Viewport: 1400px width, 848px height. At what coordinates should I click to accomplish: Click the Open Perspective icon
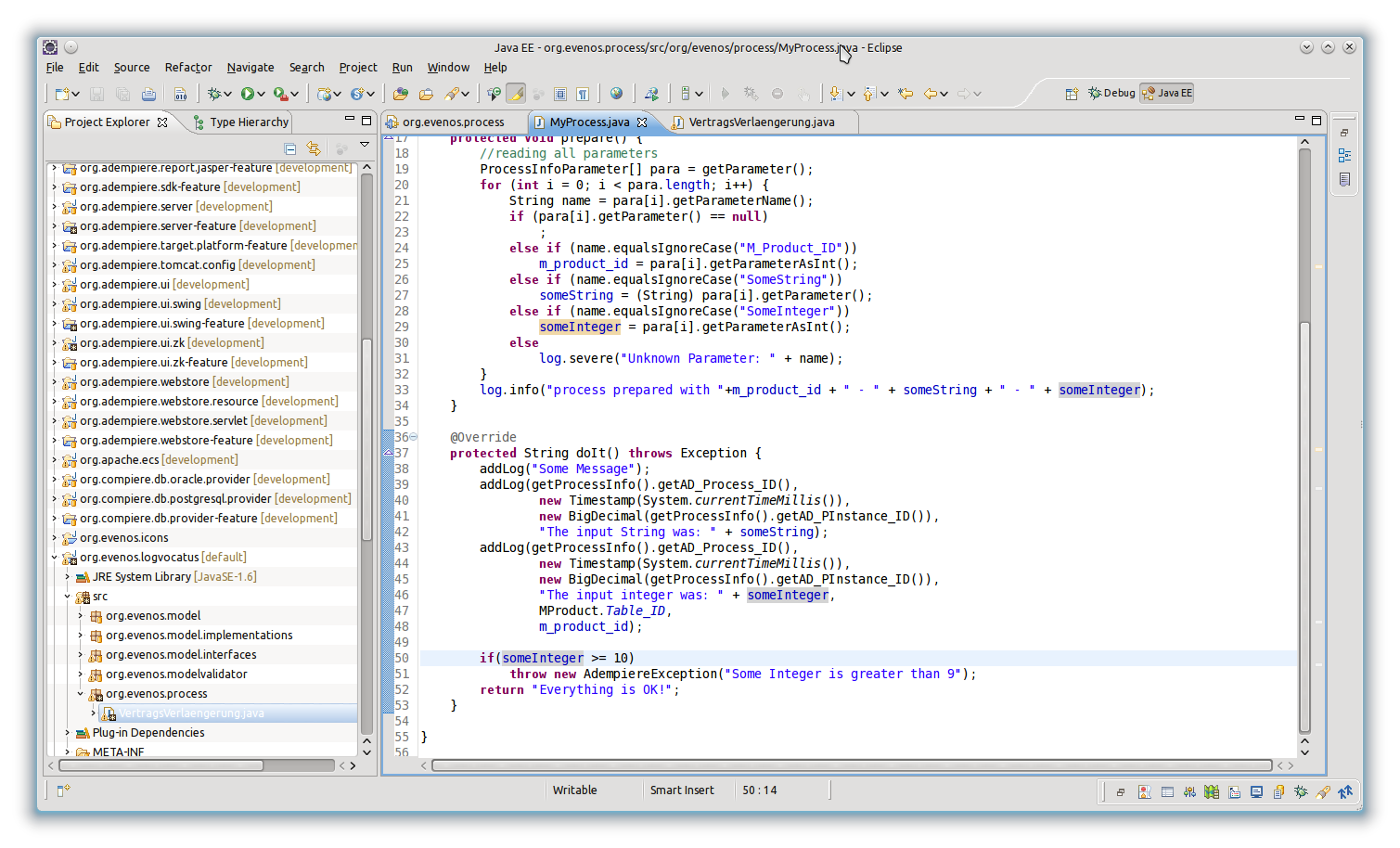pyautogui.click(x=1072, y=94)
